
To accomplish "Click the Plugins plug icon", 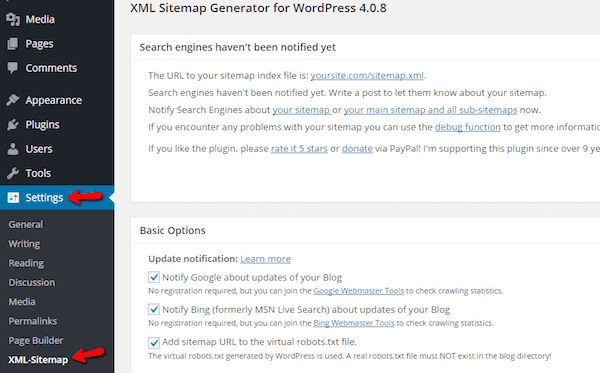I will (13, 124).
